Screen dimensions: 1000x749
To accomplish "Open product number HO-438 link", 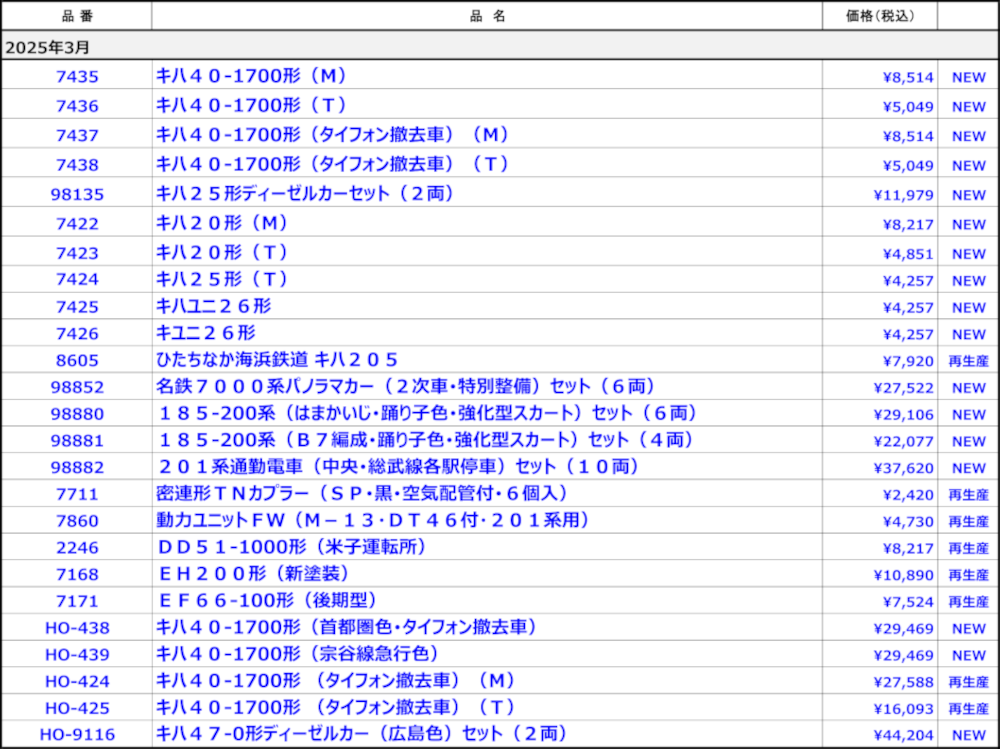I will [x=77, y=628].
